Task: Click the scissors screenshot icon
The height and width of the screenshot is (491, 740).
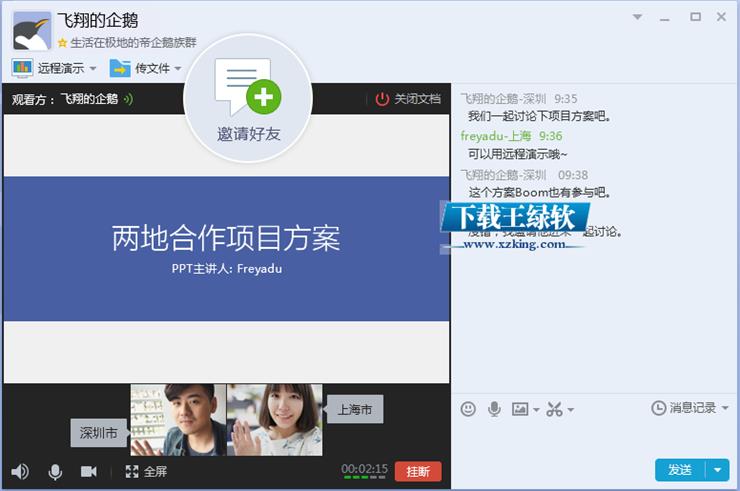Action: coord(555,409)
